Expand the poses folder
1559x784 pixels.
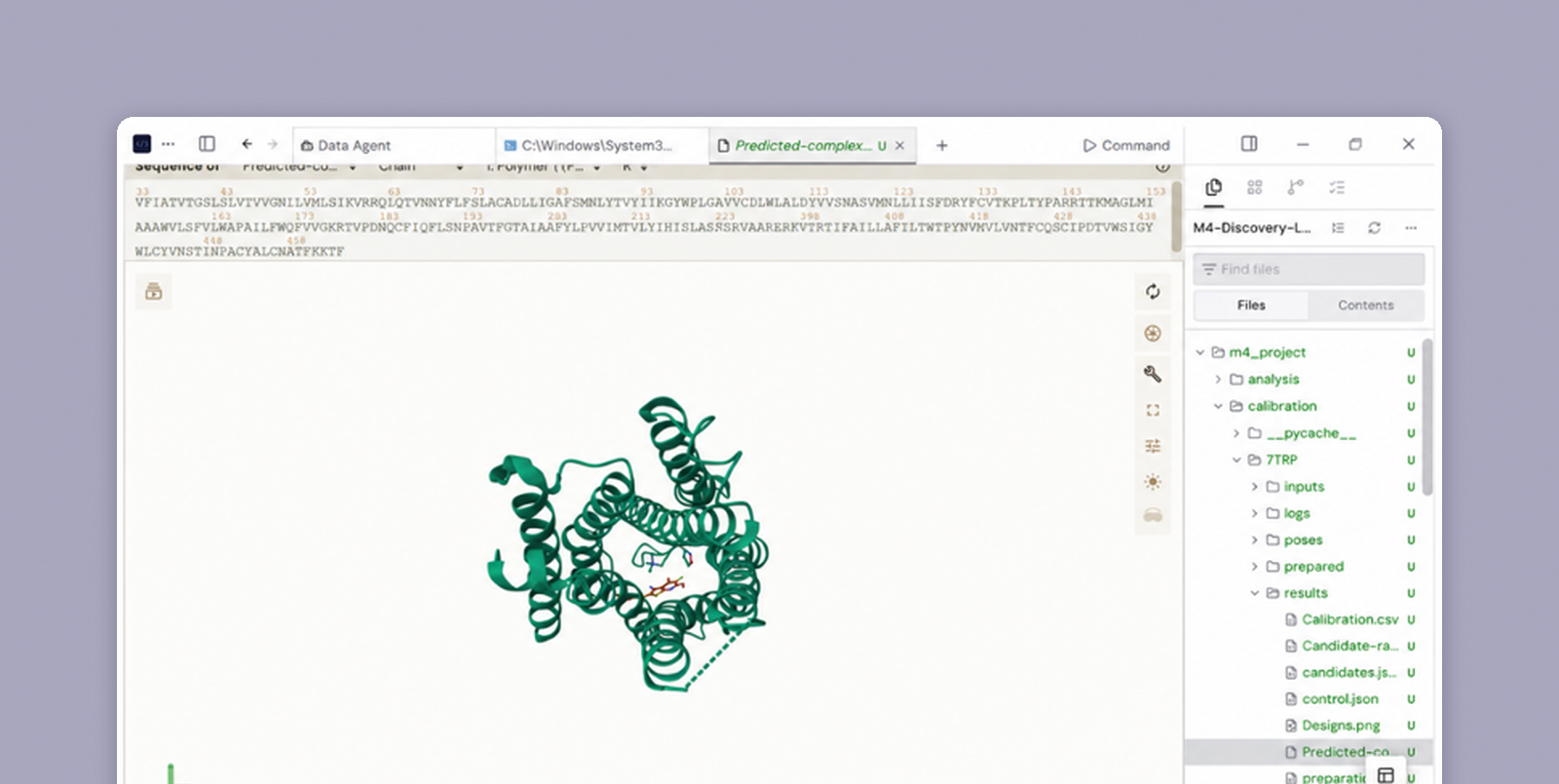click(x=1255, y=540)
